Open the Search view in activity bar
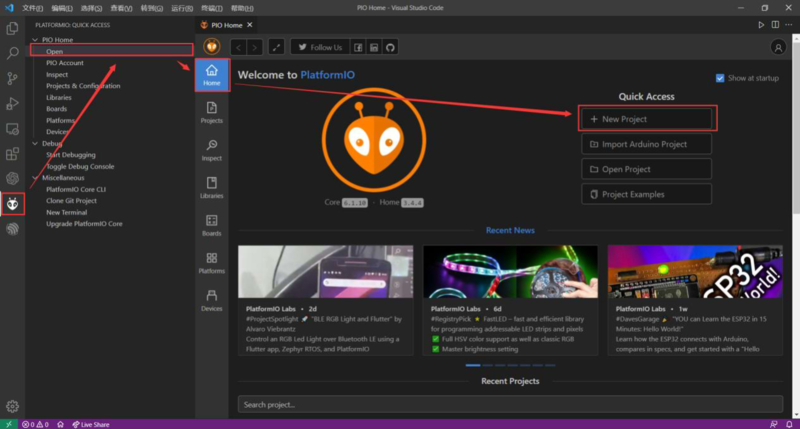The width and height of the screenshot is (800, 429). tap(13, 53)
